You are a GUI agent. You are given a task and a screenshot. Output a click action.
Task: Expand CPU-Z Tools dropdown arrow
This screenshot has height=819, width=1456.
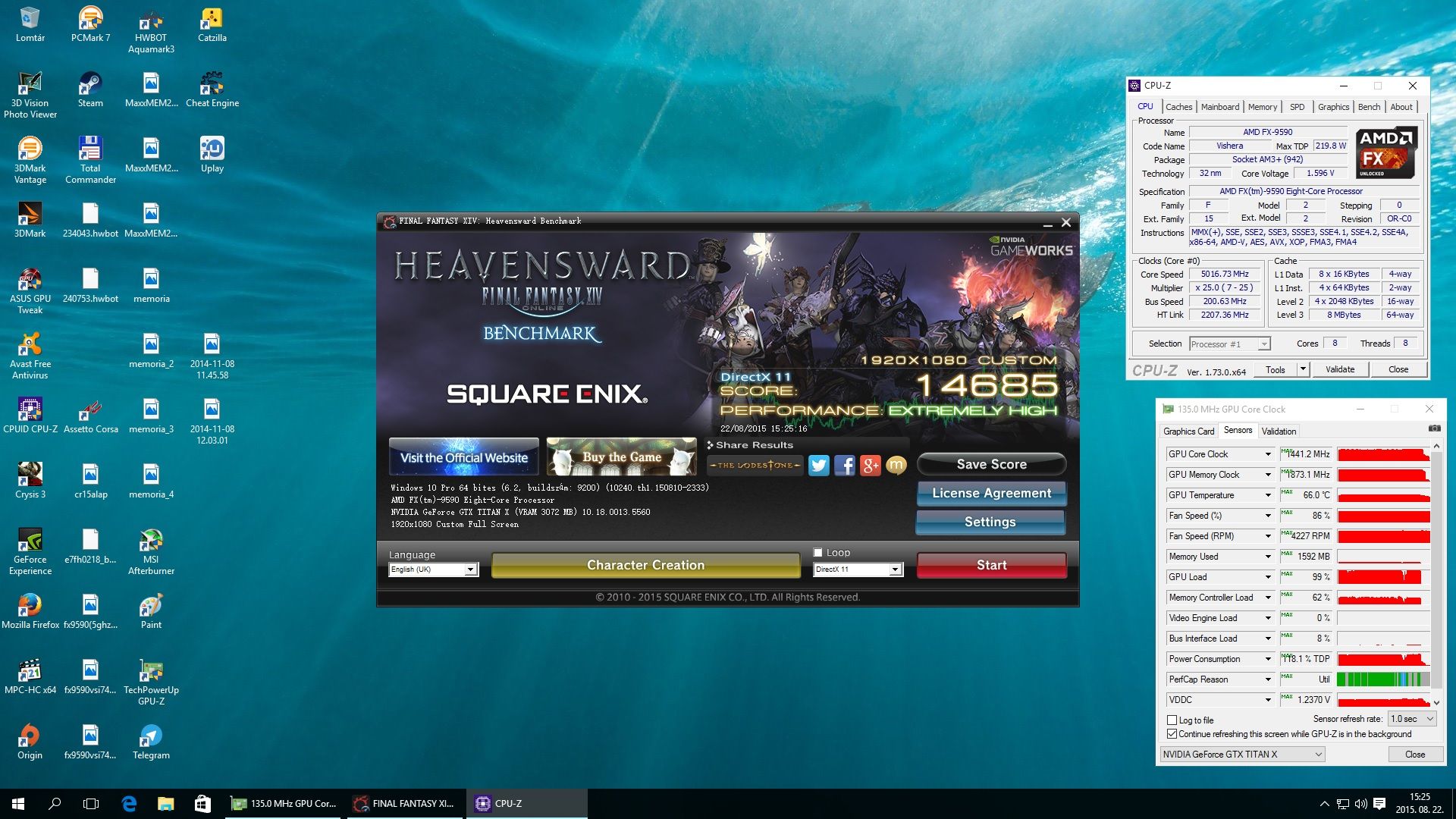[1303, 369]
